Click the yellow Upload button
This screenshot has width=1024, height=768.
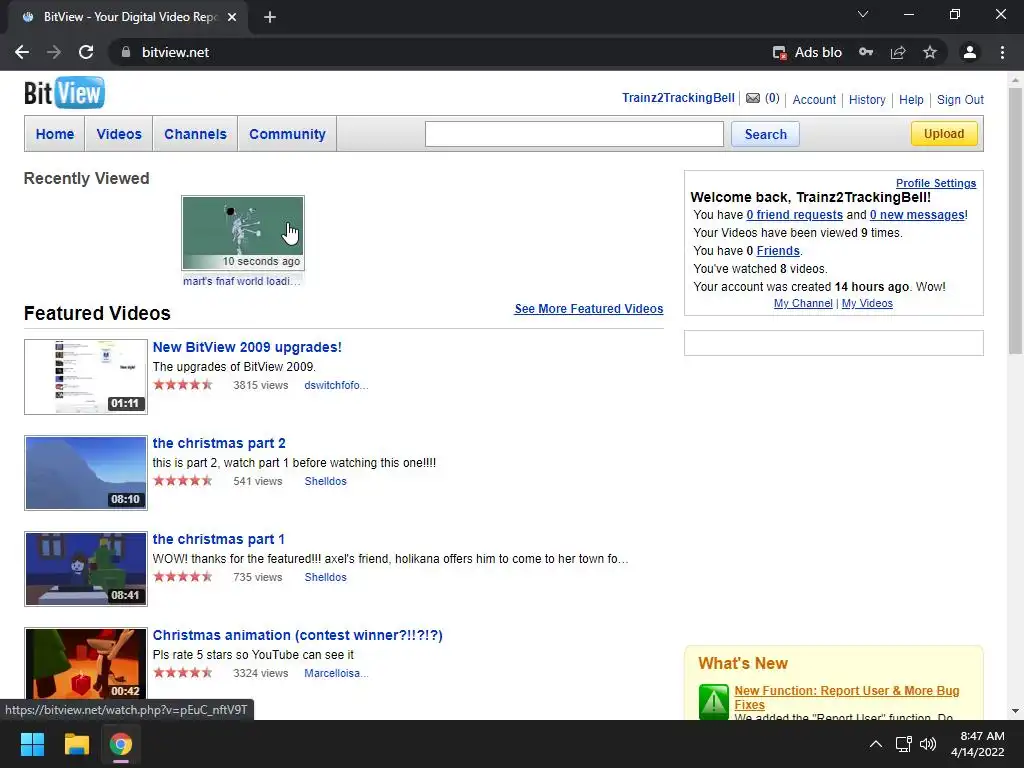[x=944, y=134]
